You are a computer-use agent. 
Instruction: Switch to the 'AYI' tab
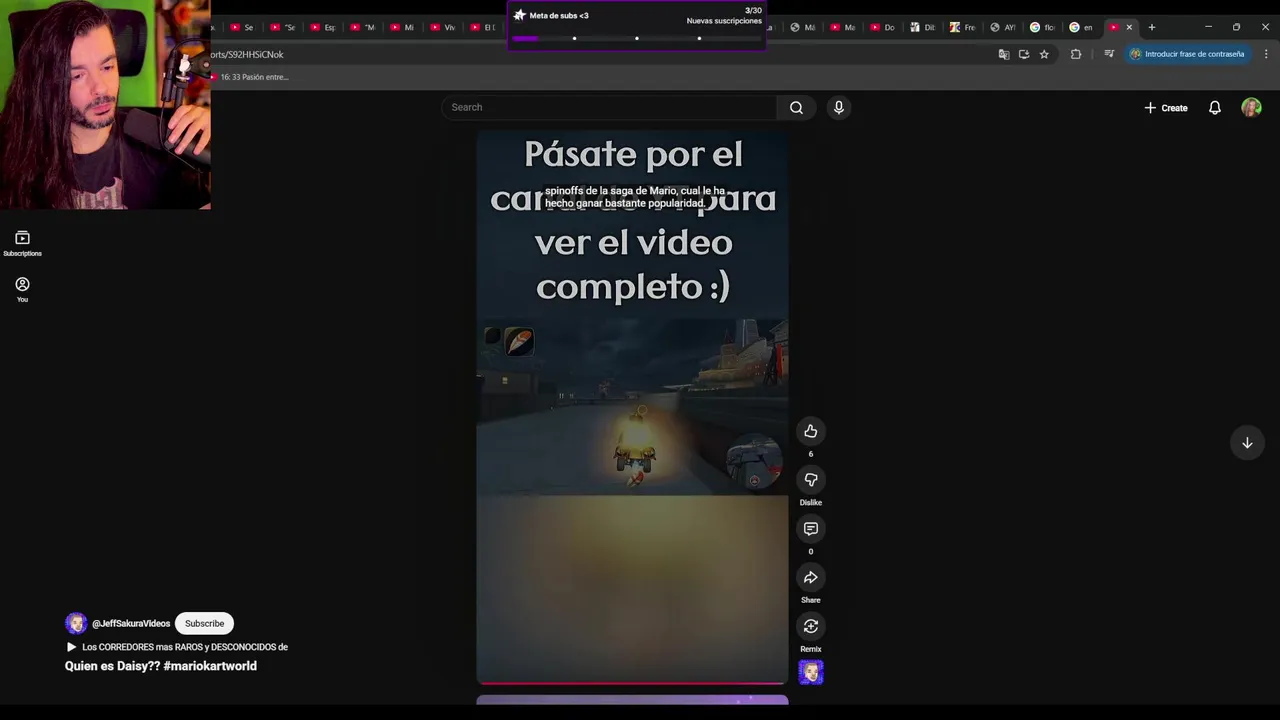(1003, 27)
